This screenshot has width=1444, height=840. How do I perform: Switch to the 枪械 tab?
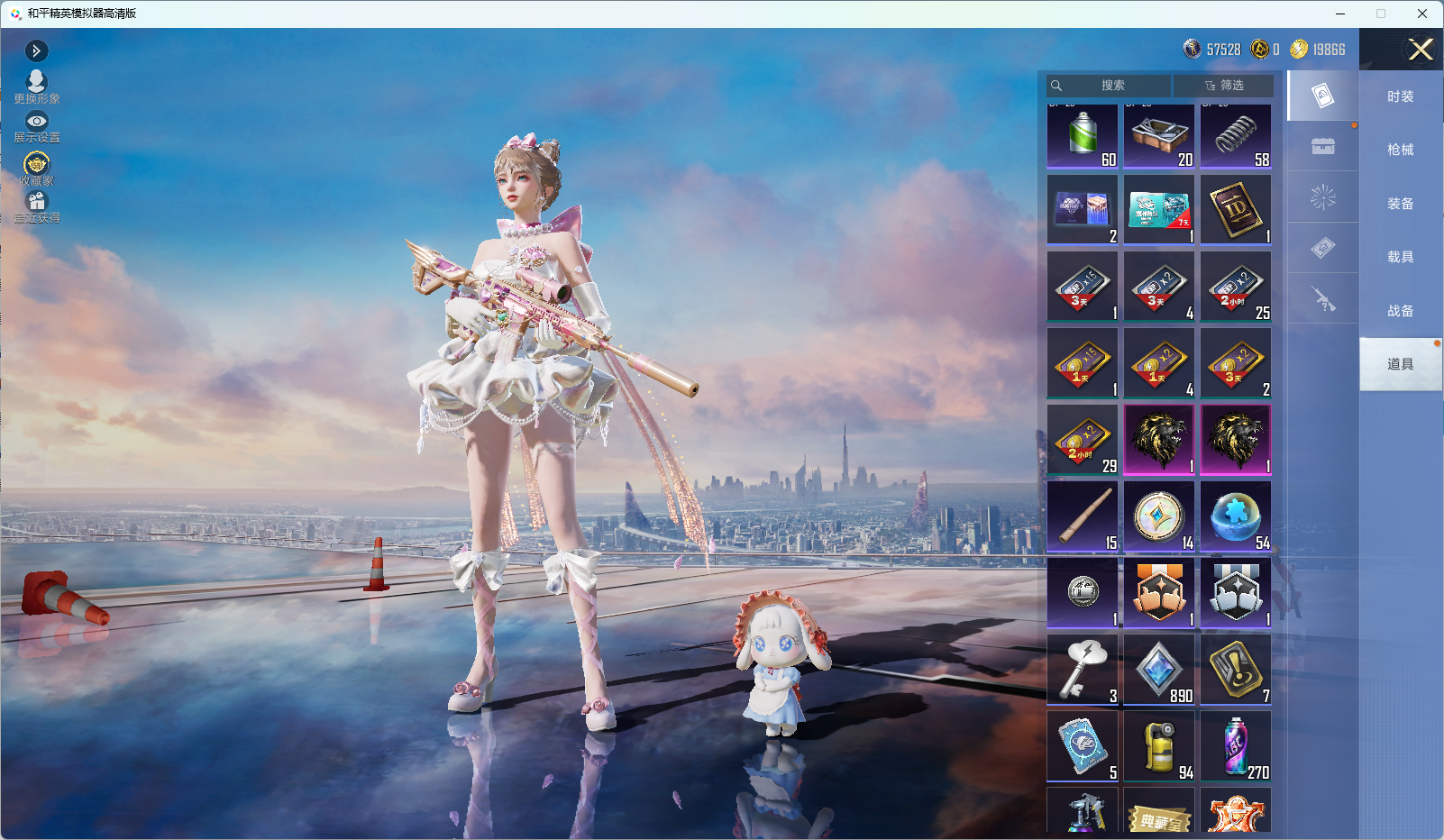pos(1401,150)
